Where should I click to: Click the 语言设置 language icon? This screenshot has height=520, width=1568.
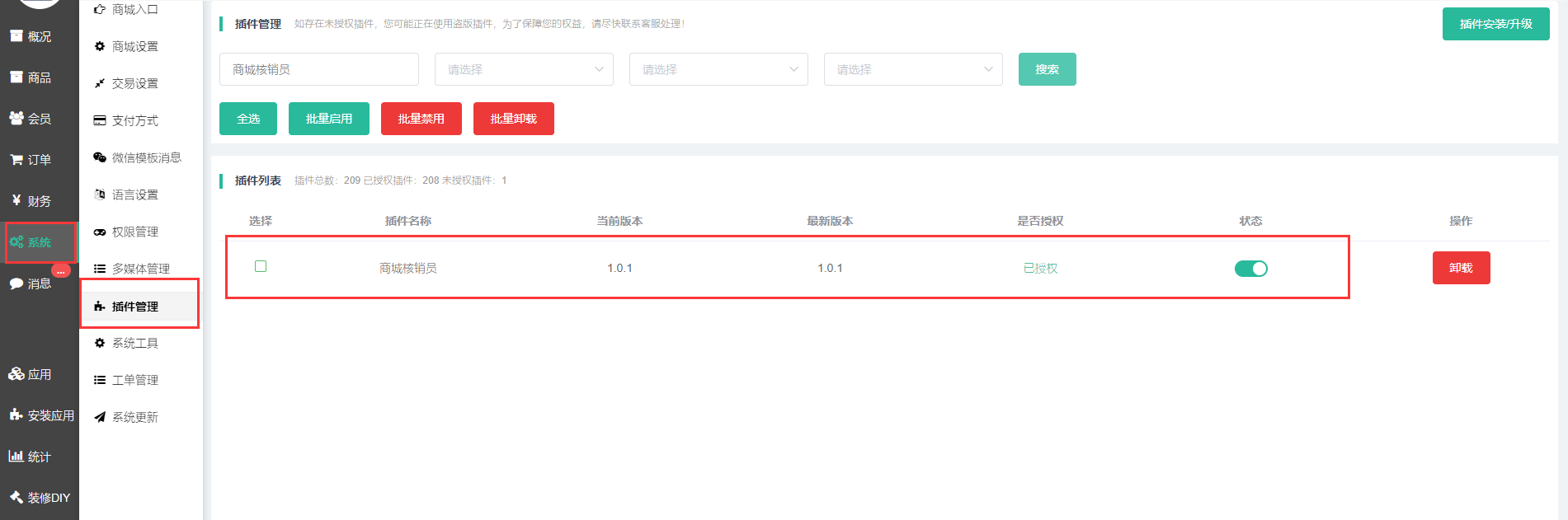pos(100,194)
